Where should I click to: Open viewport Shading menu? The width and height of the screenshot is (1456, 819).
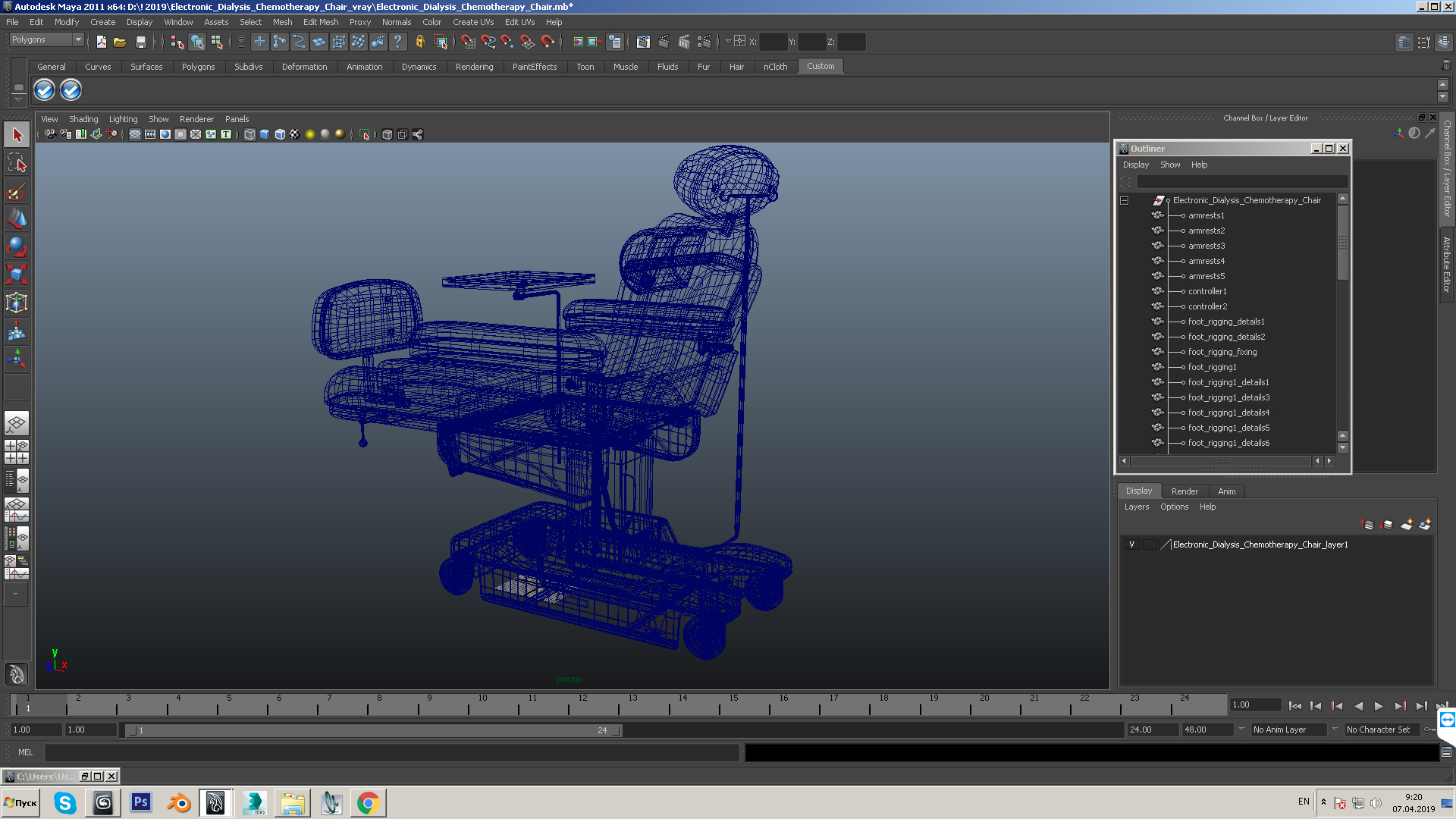tap(83, 119)
